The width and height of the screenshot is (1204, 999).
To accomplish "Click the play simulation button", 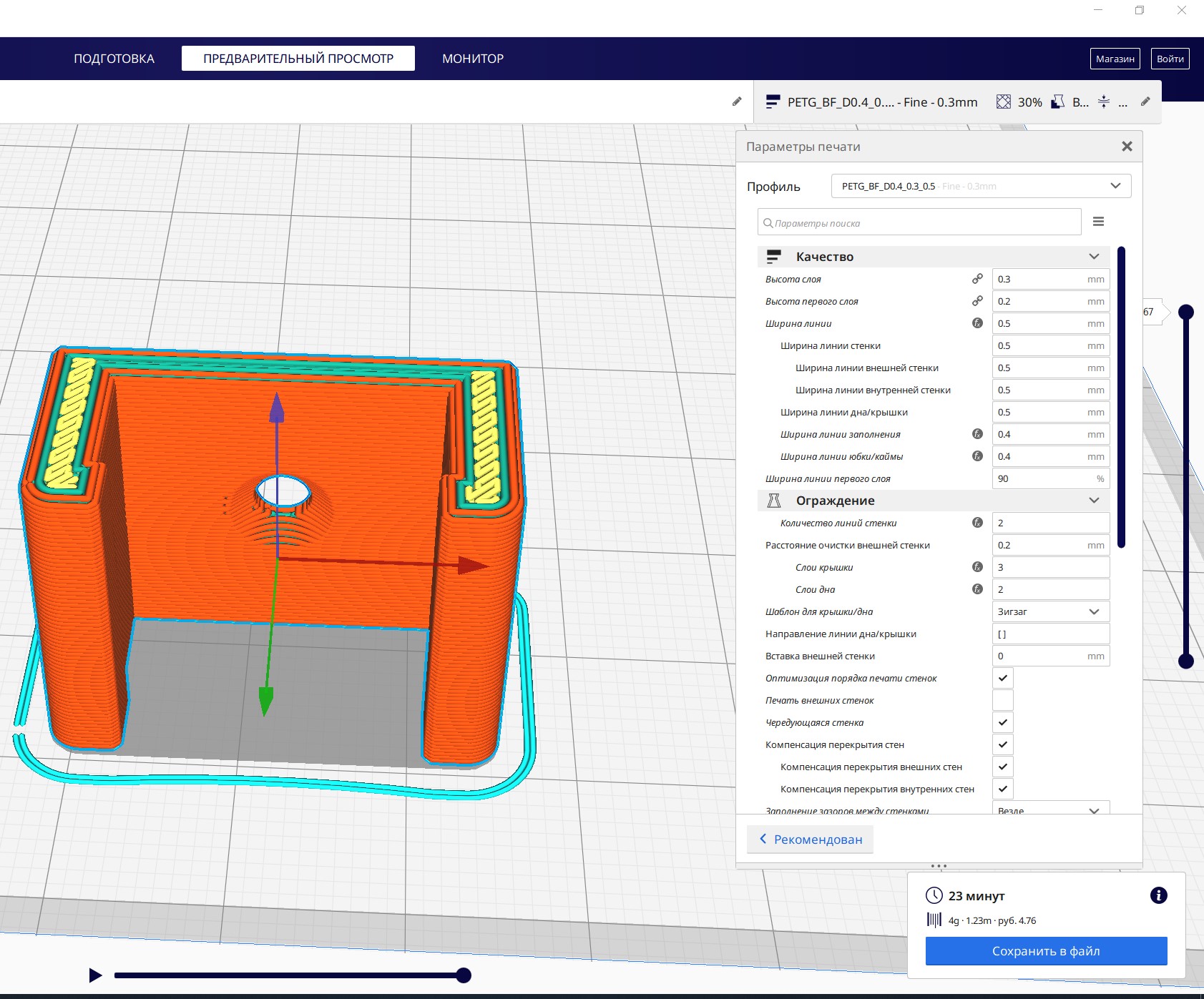I will point(95,975).
